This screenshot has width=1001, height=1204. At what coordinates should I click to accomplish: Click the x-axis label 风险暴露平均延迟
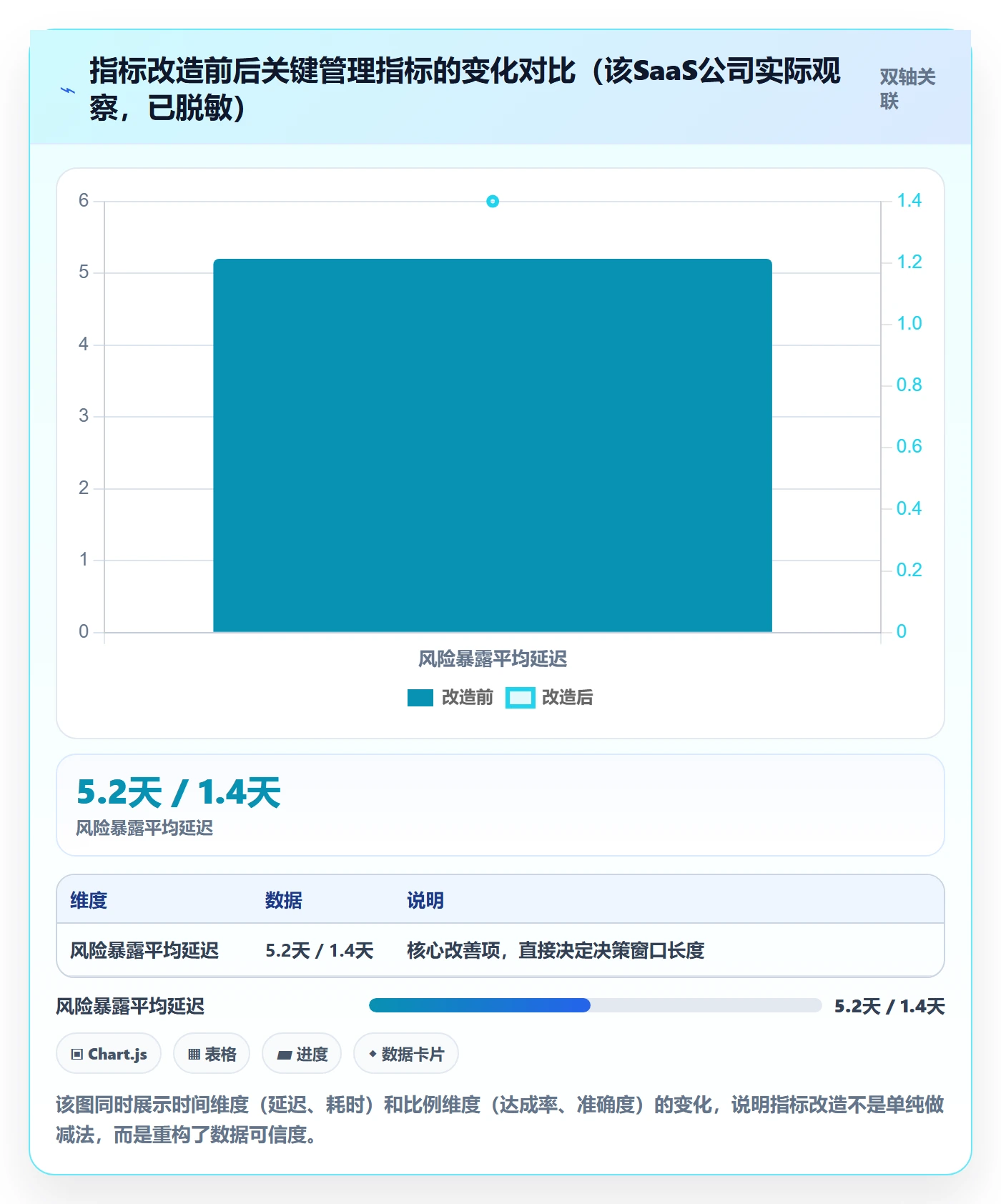(x=493, y=659)
